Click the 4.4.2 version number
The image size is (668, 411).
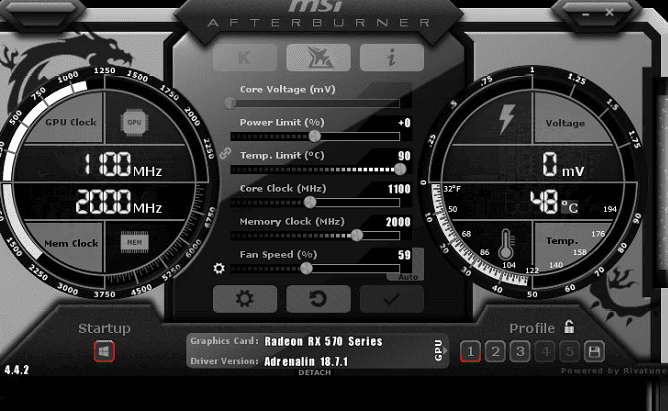[x=17, y=370]
